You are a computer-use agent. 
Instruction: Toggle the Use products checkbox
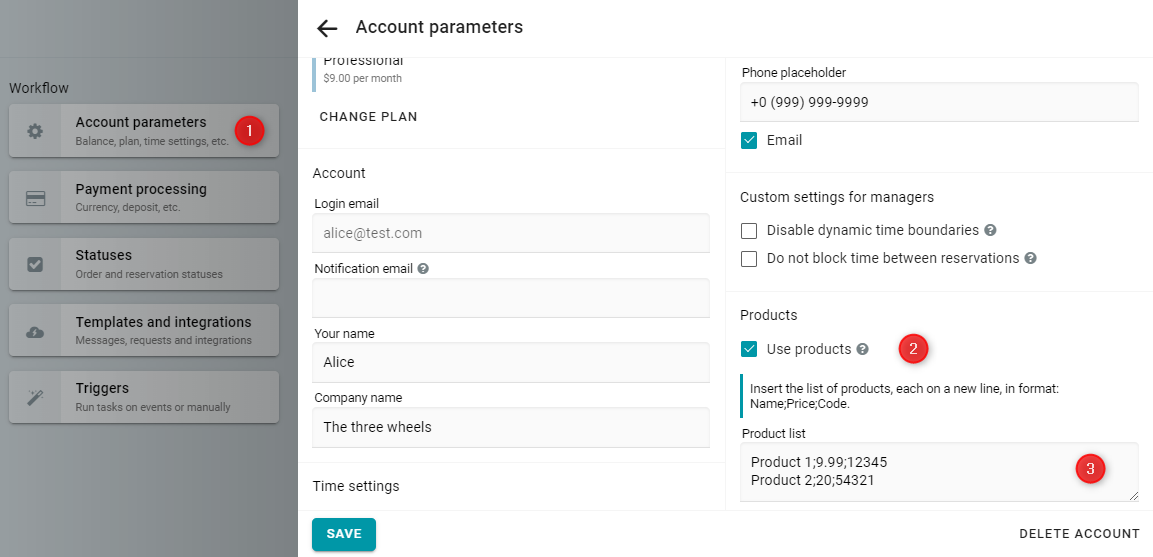tap(749, 349)
